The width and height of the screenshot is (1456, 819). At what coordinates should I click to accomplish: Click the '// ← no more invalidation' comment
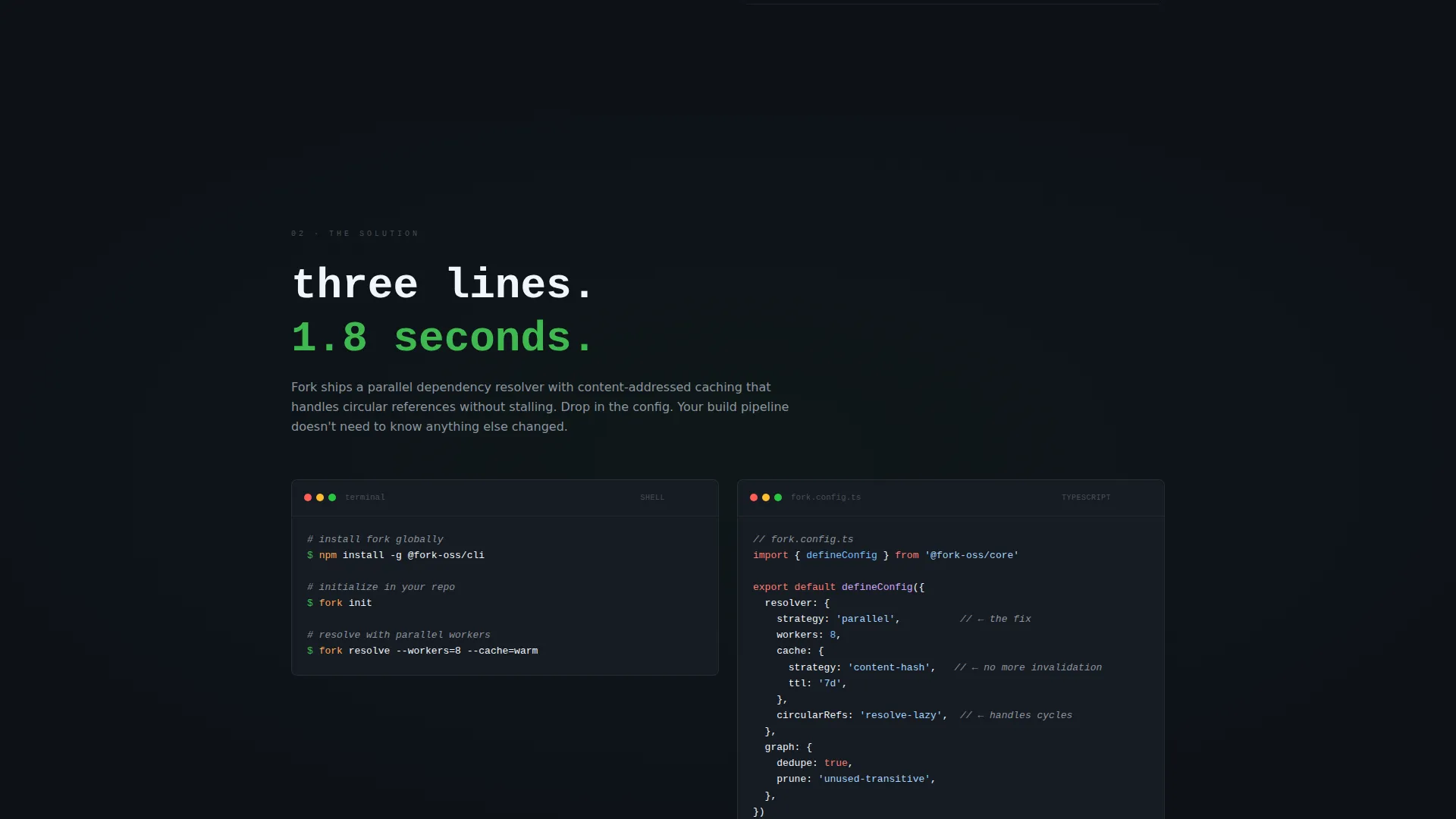point(1028,667)
